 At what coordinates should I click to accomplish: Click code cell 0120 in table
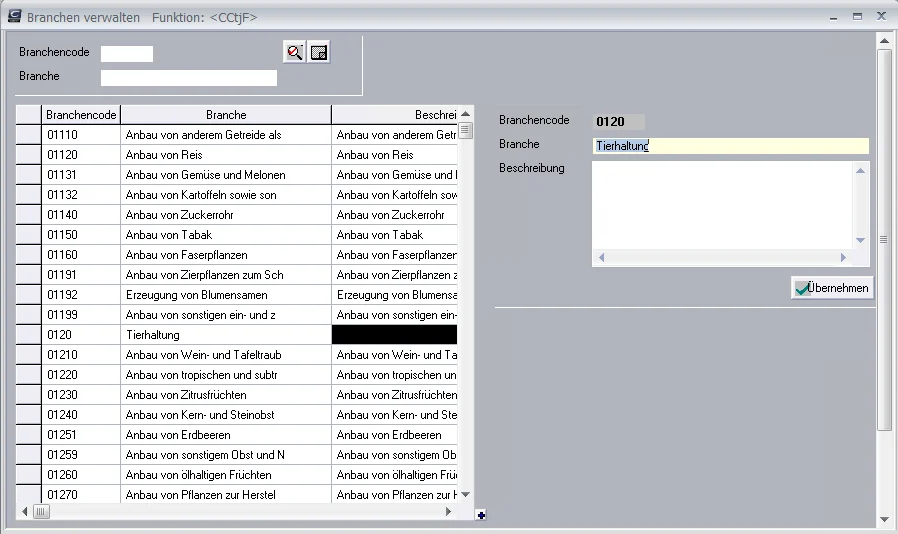click(81, 335)
